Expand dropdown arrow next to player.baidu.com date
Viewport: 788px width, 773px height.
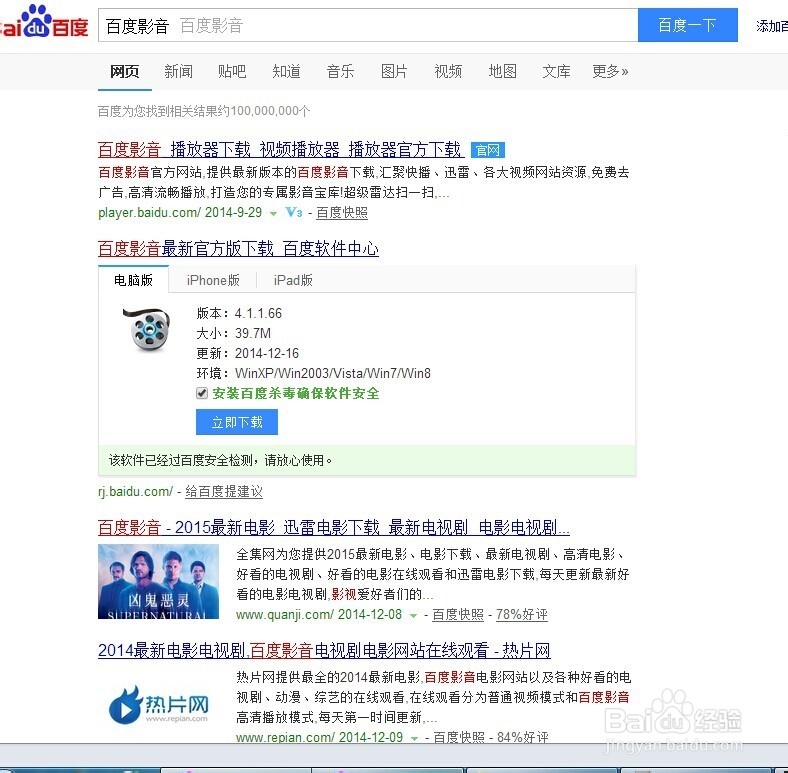click(x=273, y=213)
